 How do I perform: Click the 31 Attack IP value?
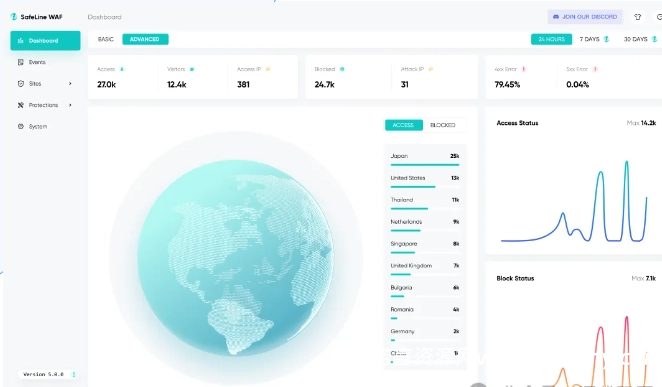coord(404,84)
